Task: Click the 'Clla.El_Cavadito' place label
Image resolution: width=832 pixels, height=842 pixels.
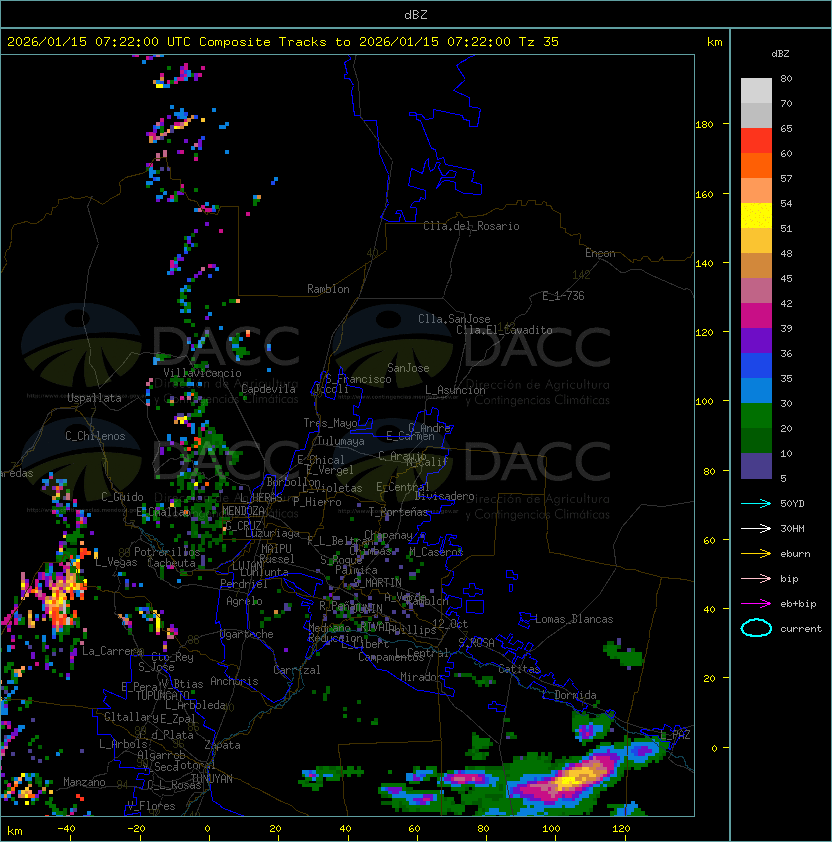Action: click(504, 330)
